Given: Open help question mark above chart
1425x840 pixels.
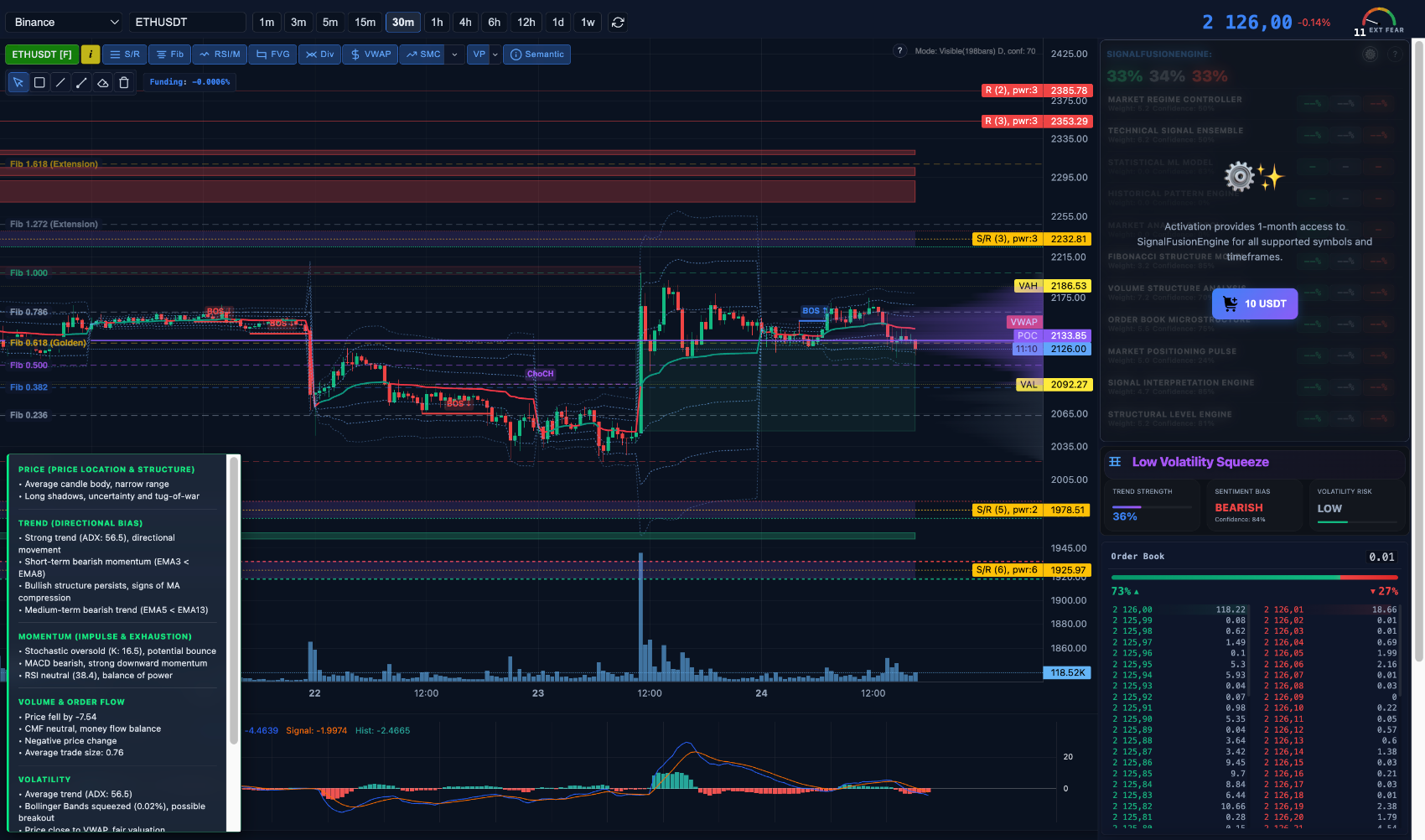Looking at the screenshot, I should tap(899, 51).
